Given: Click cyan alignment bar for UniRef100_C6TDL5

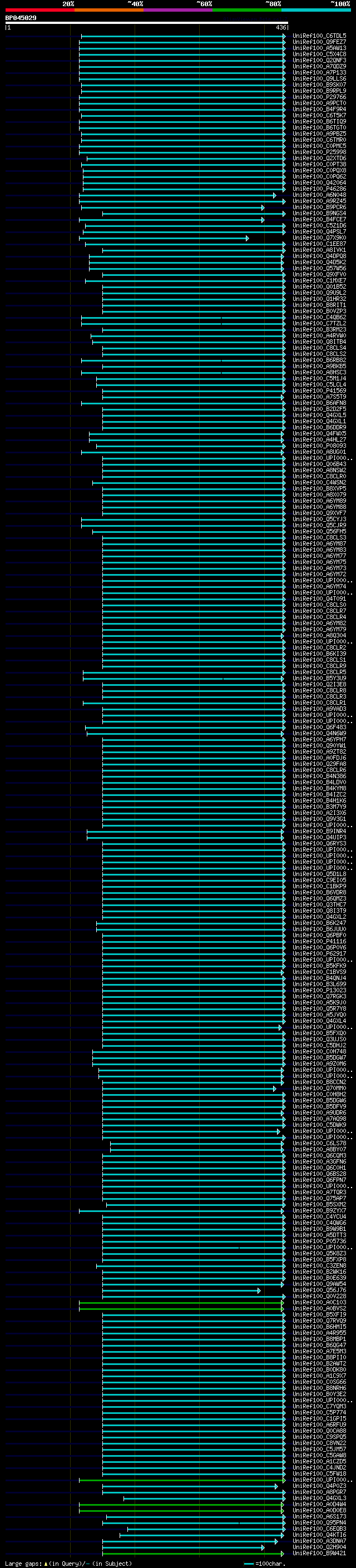Looking at the screenshot, I should click(183, 36).
